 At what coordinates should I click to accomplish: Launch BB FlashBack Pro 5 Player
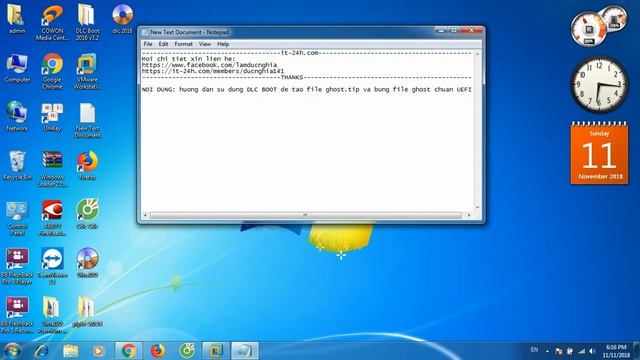point(17,266)
